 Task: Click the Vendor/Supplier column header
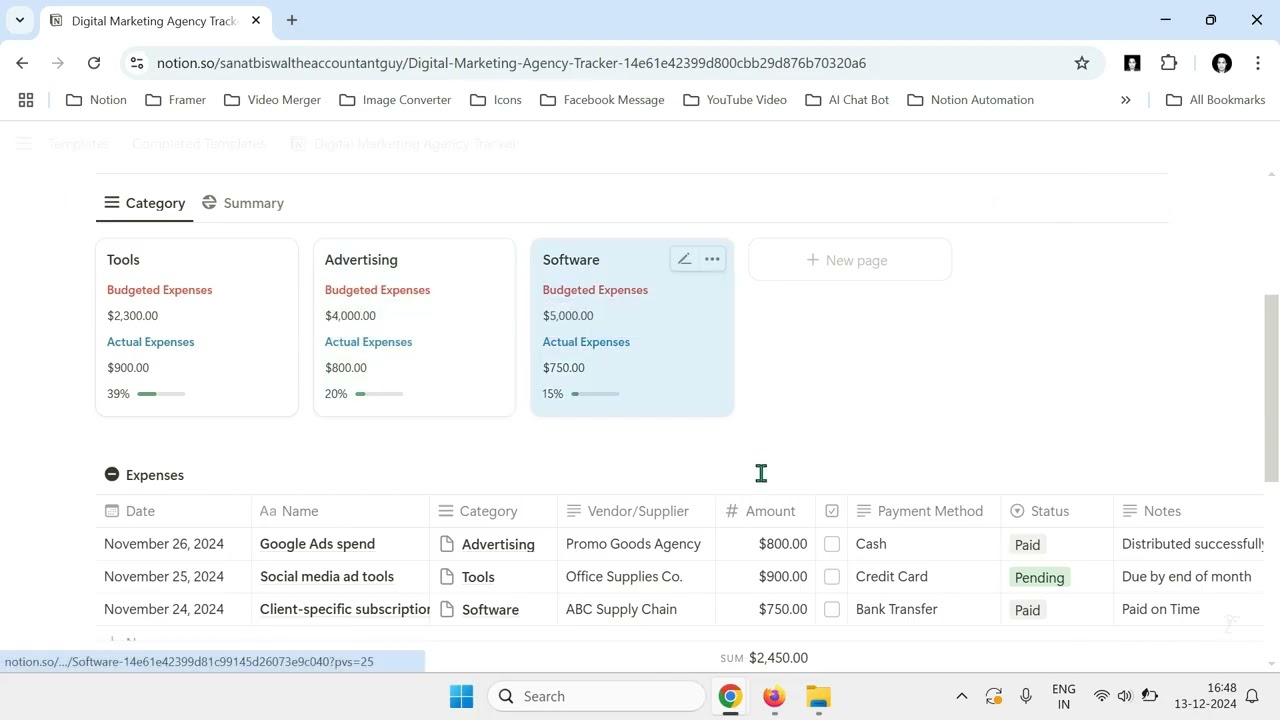point(637,511)
